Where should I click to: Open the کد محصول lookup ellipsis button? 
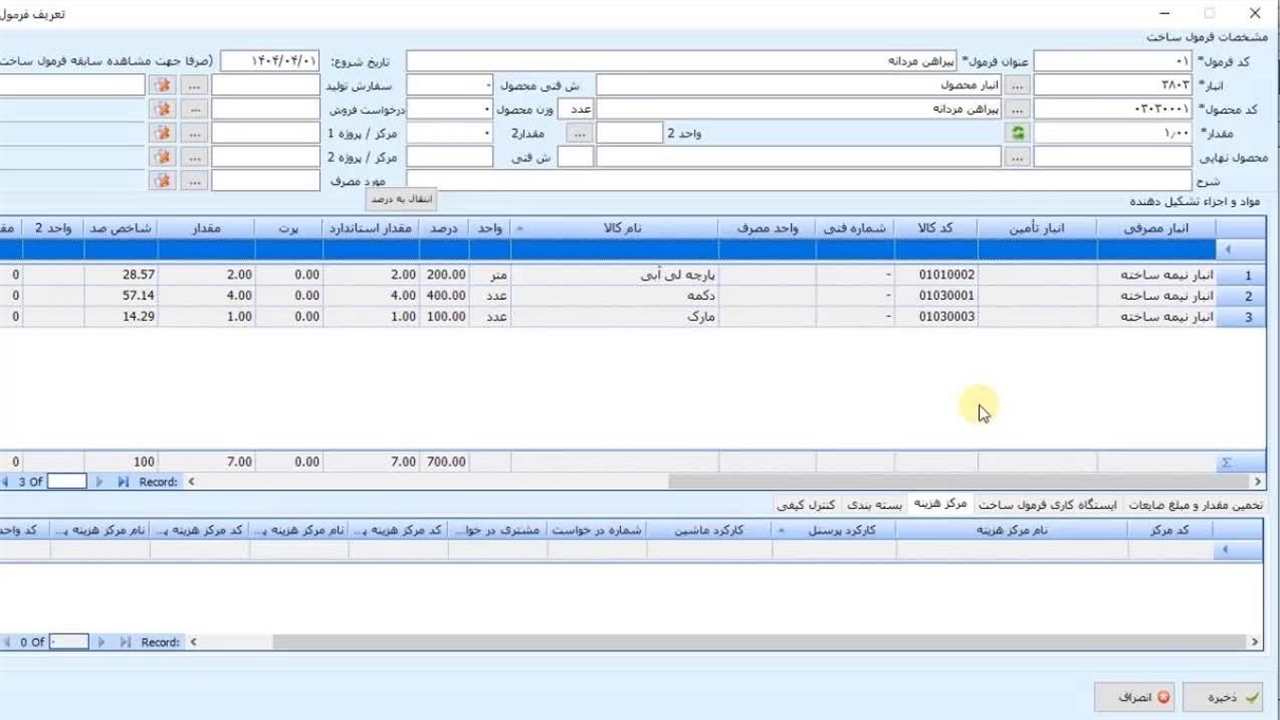(1018, 109)
